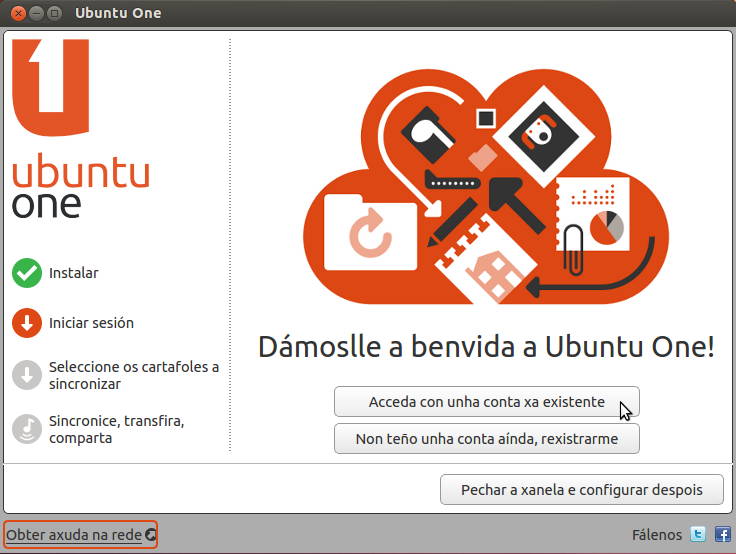Screen dimensions: 736x554
Task: Click the Fálenos label in footer
Action: pyautogui.click(x=657, y=535)
